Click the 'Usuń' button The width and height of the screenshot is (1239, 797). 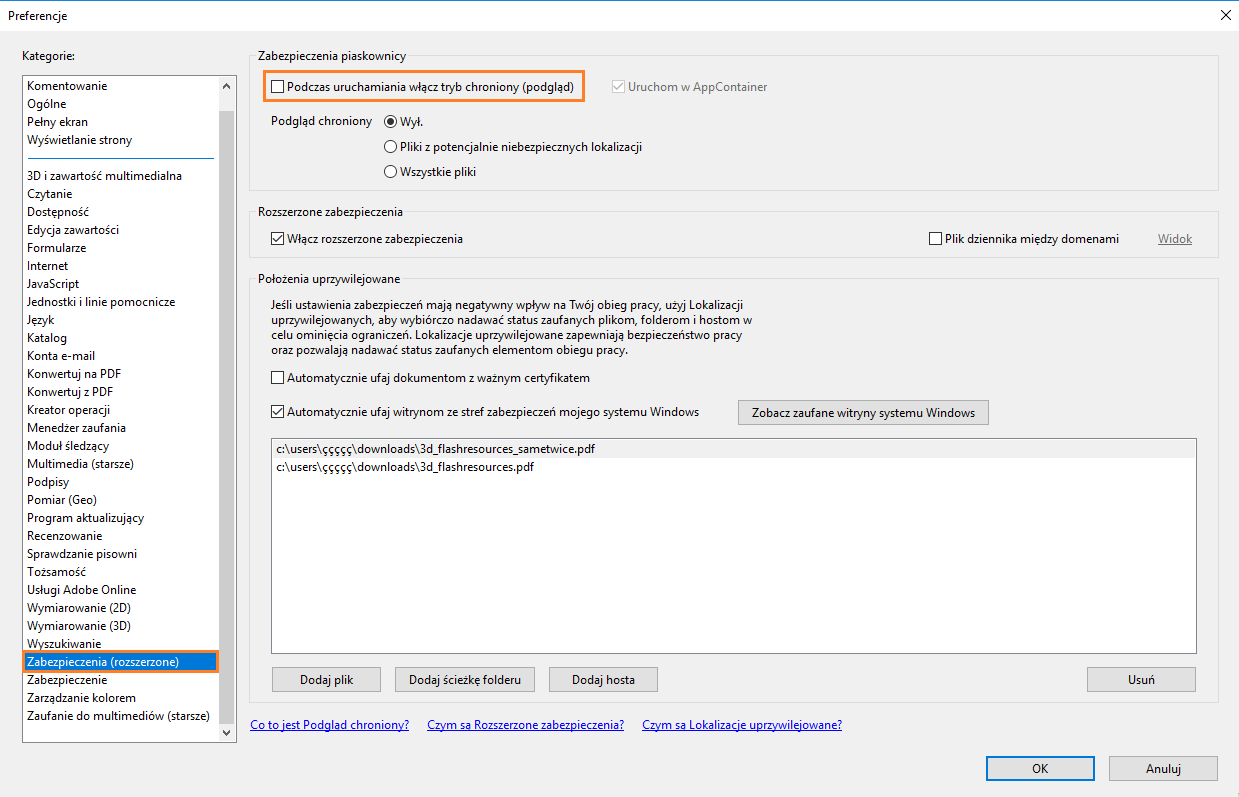1141,679
